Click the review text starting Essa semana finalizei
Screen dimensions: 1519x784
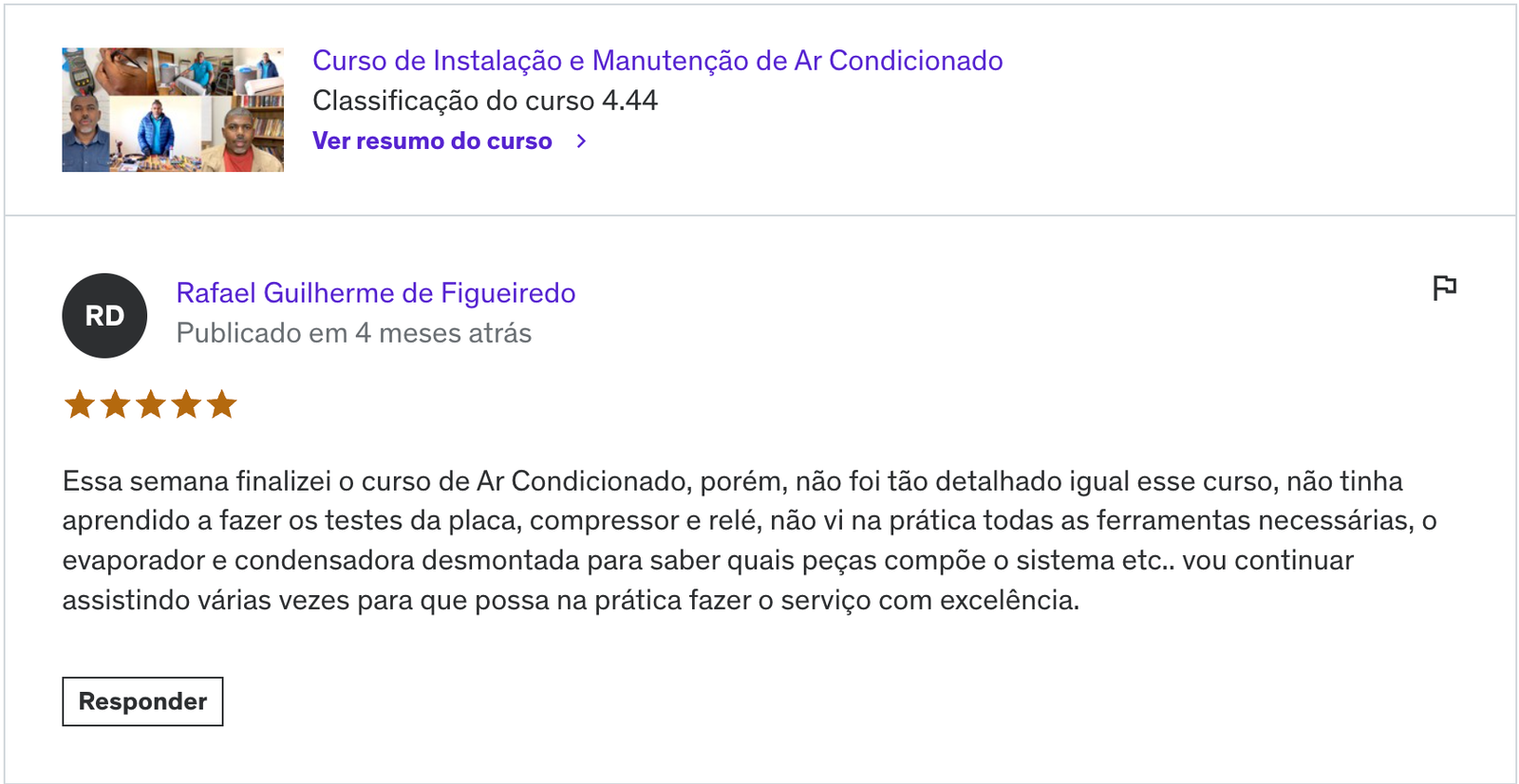click(750, 540)
